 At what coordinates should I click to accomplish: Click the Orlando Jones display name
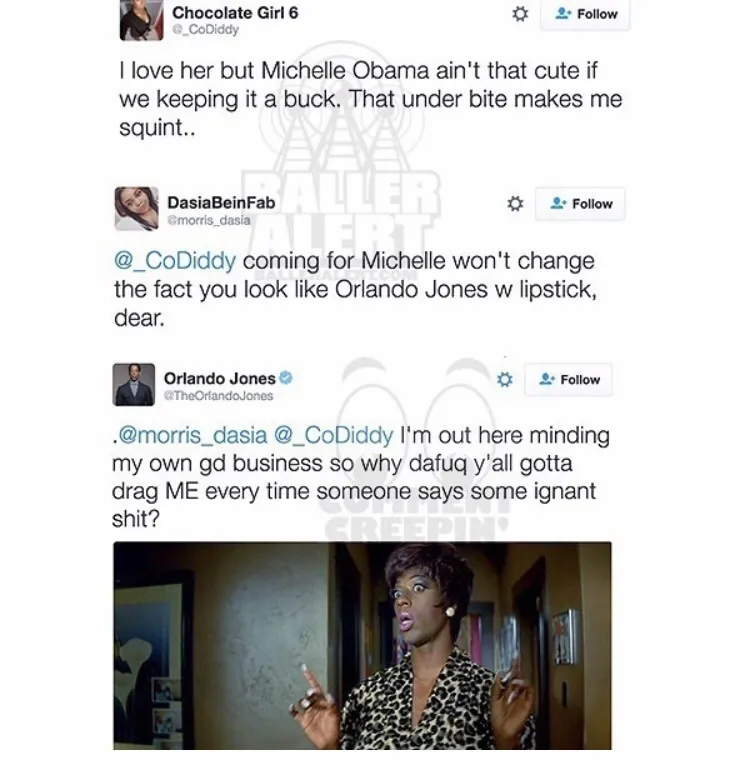[220, 378]
